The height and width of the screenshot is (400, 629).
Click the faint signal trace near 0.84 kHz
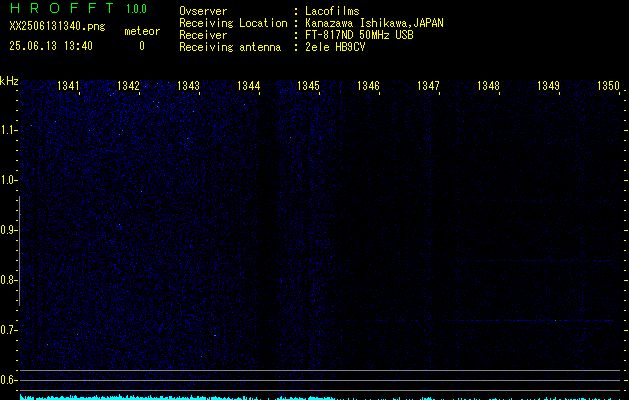538,261
